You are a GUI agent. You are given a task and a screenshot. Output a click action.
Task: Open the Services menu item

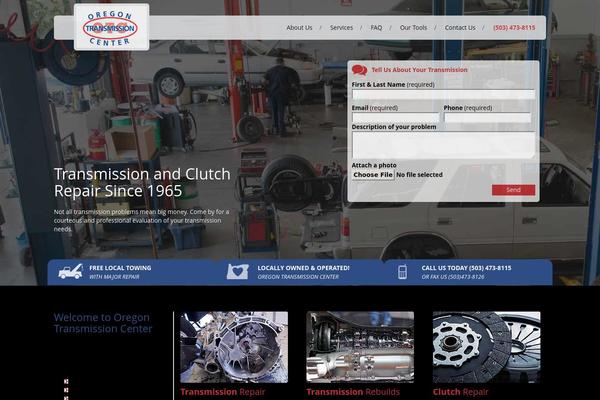click(341, 28)
